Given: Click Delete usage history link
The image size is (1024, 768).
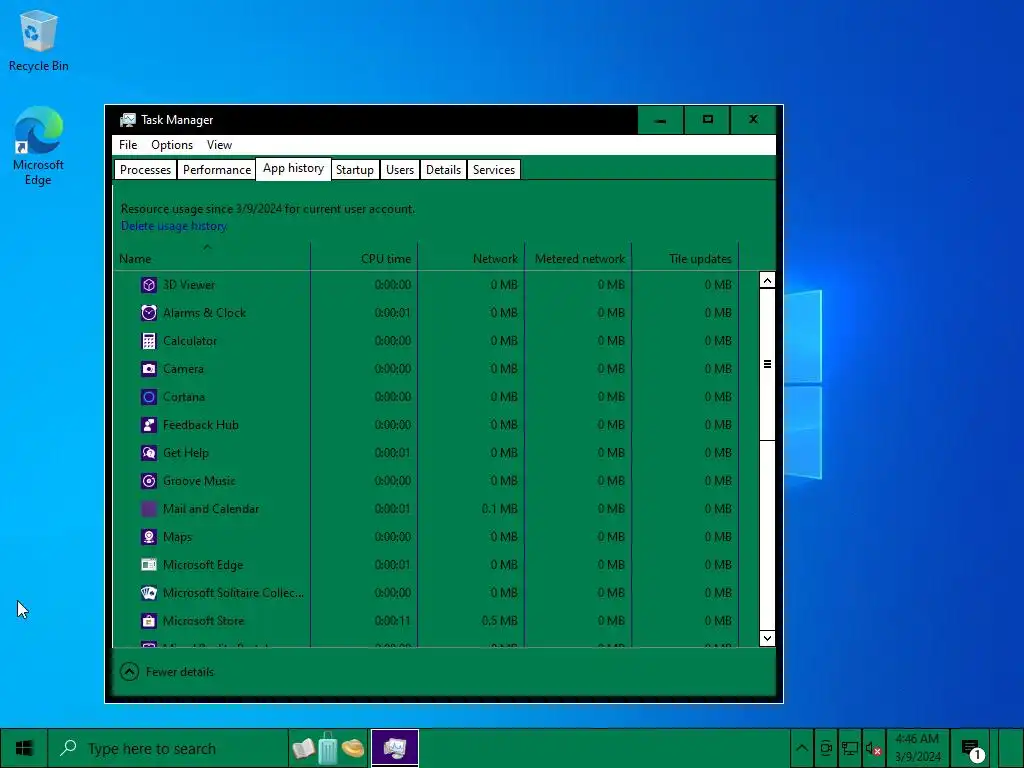Looking at the screenshot, I should (x=174, y=226).
